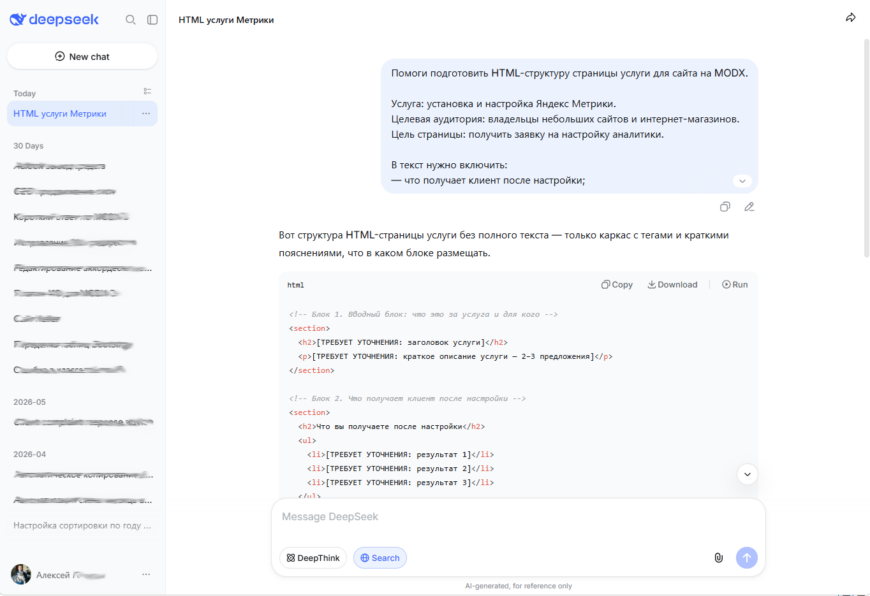The height and width of the screenshot is (596, 870).
Task: Open the chat list filter icon next to Today
Action: click(147, 92)
